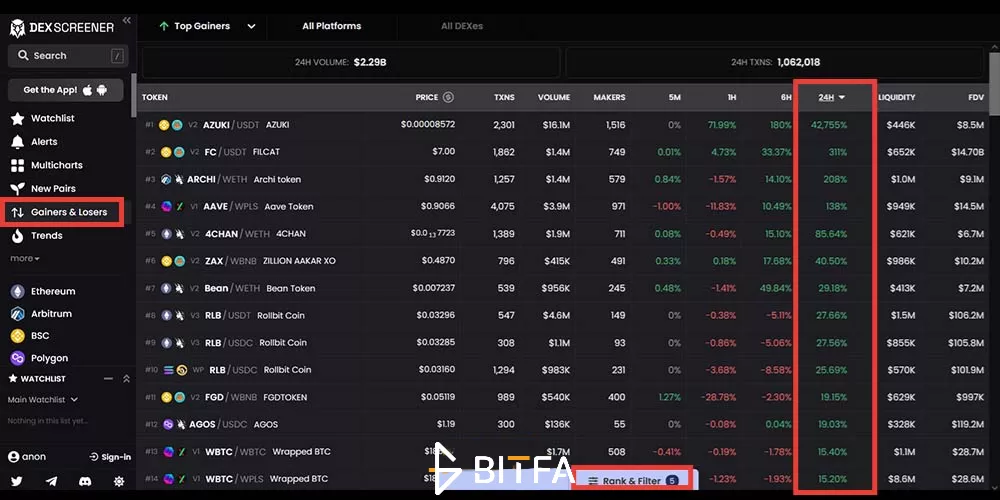Open the Telegram link icon
The image size is (1000, 500).
pos(51,482)
